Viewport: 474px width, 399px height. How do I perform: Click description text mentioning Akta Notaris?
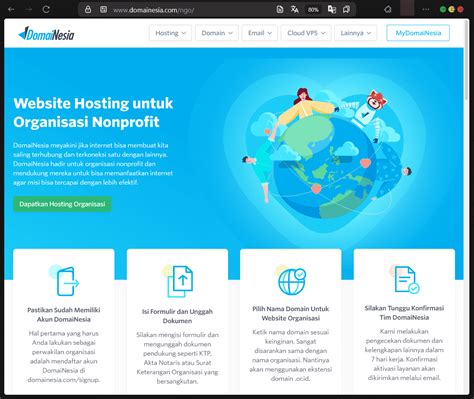point(177,358)
